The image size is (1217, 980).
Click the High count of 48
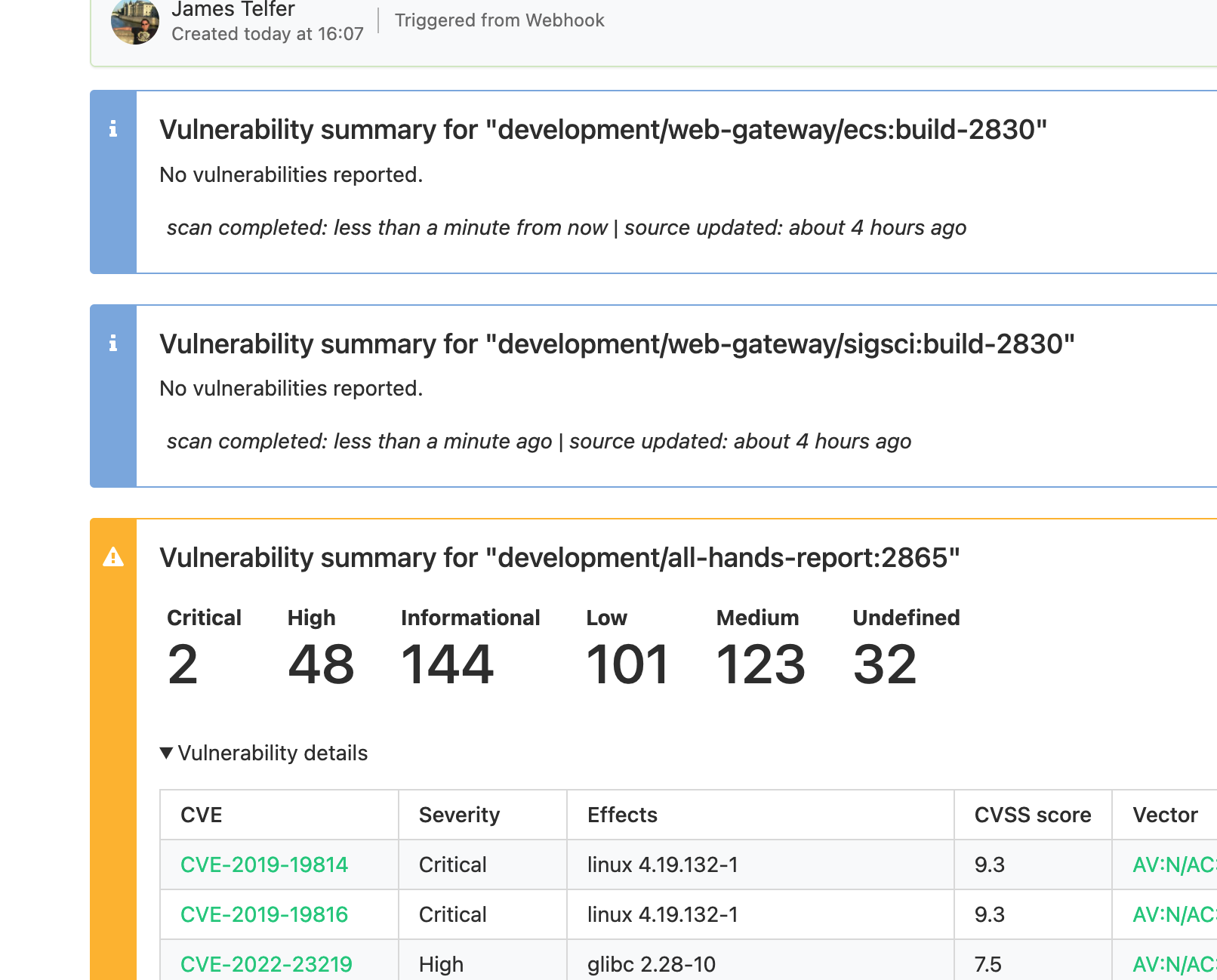click(321, 664)
